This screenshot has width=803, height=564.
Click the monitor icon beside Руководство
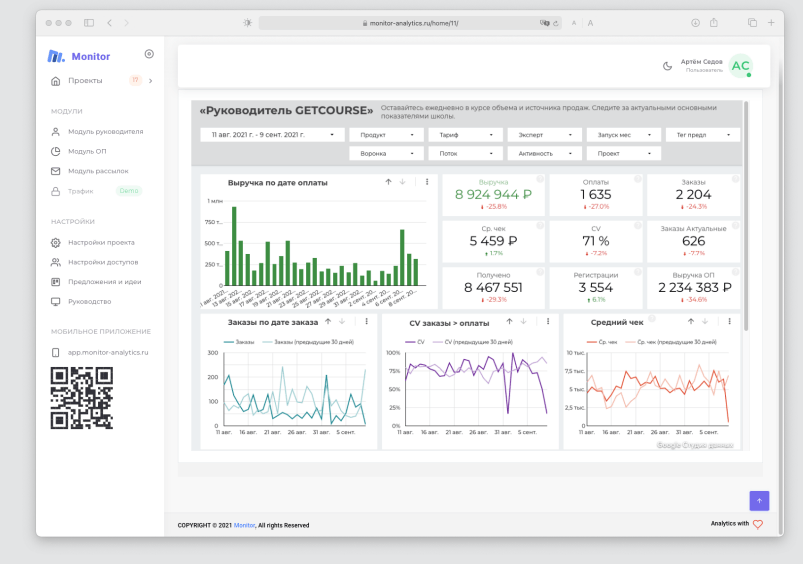click(56, 301)
